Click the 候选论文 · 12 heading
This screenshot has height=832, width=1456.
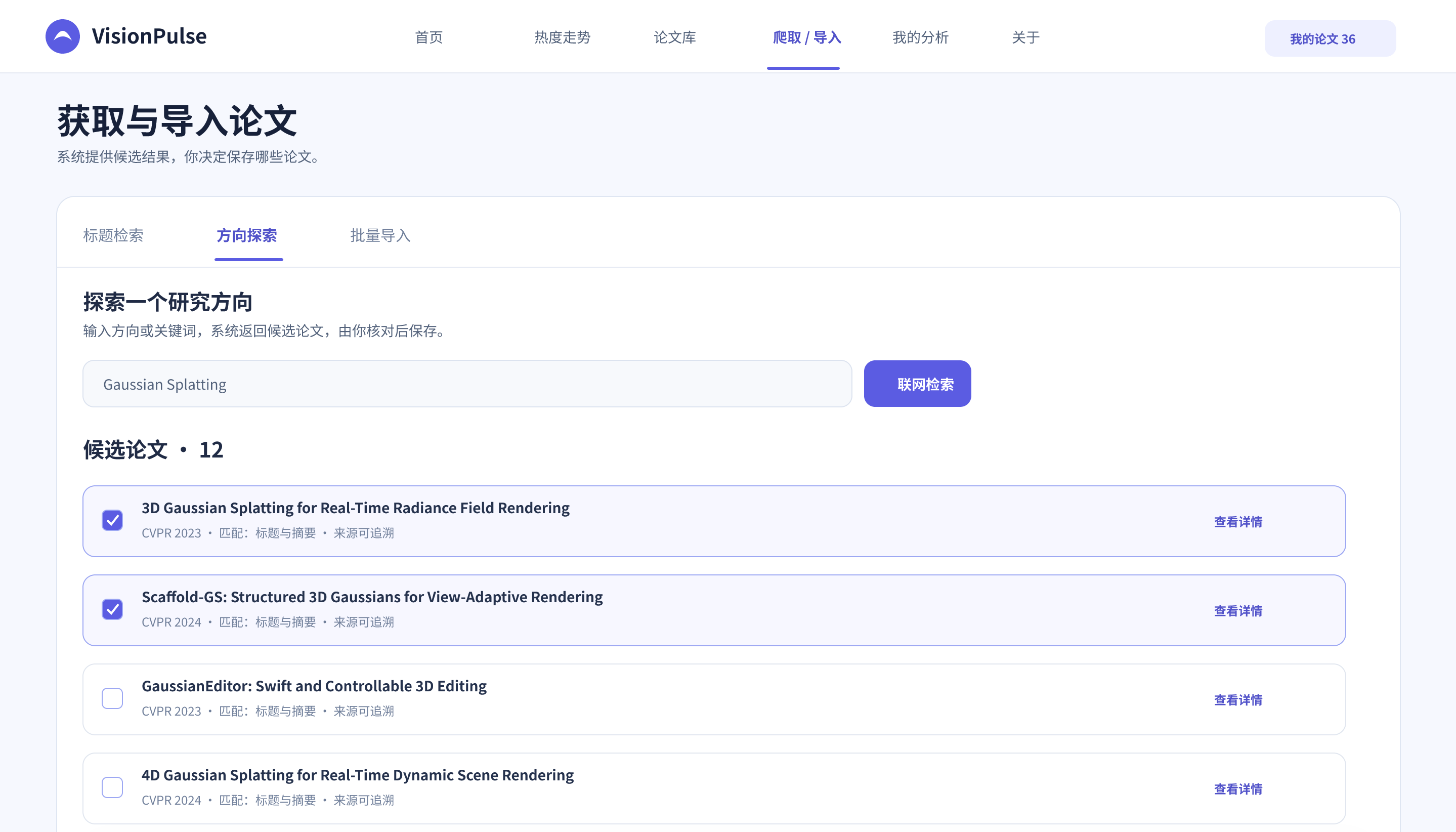(153, 450)
